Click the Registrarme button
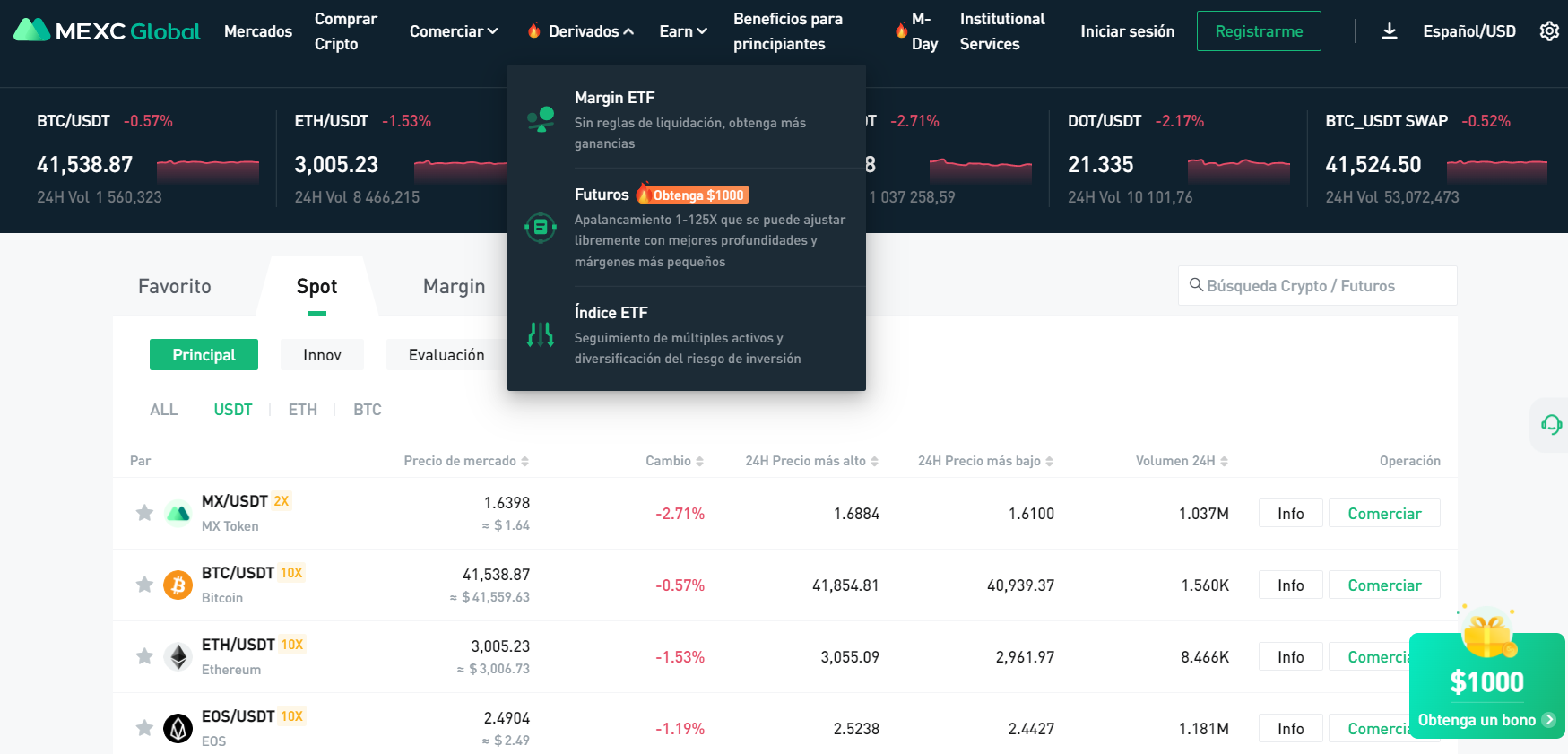 (x=1259, y=31)
